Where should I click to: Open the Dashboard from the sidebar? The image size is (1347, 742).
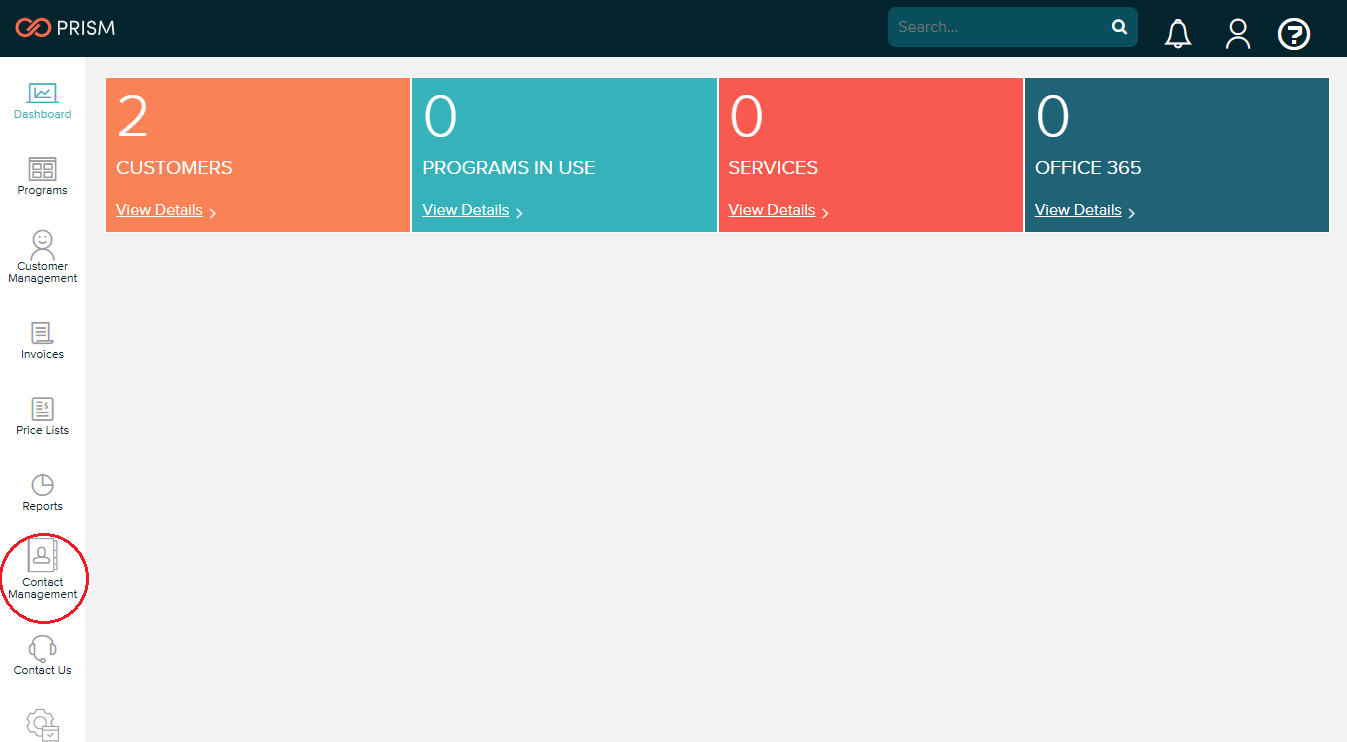tap(42, 100)
